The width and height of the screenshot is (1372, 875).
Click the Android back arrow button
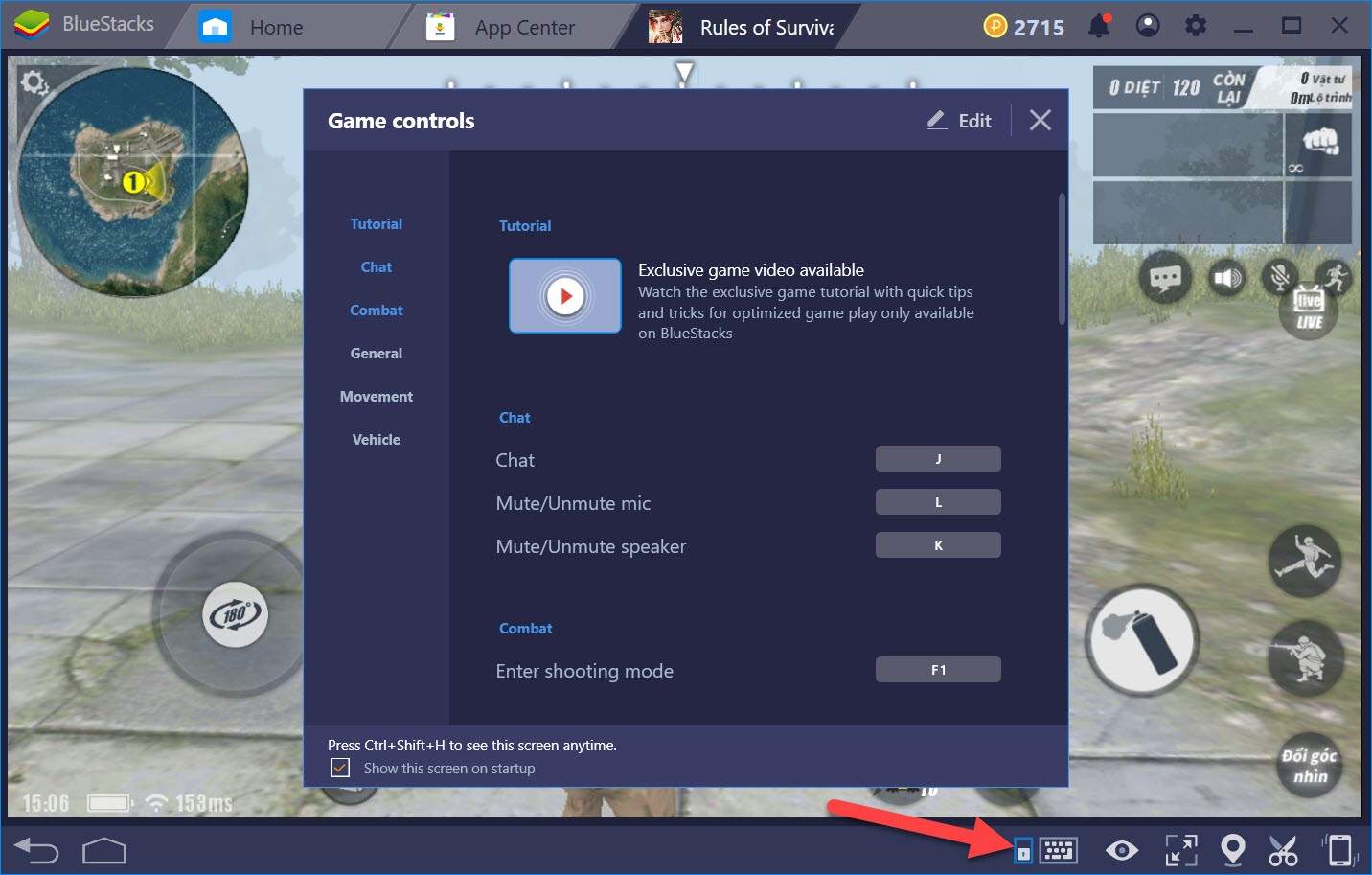click(37, 850)
